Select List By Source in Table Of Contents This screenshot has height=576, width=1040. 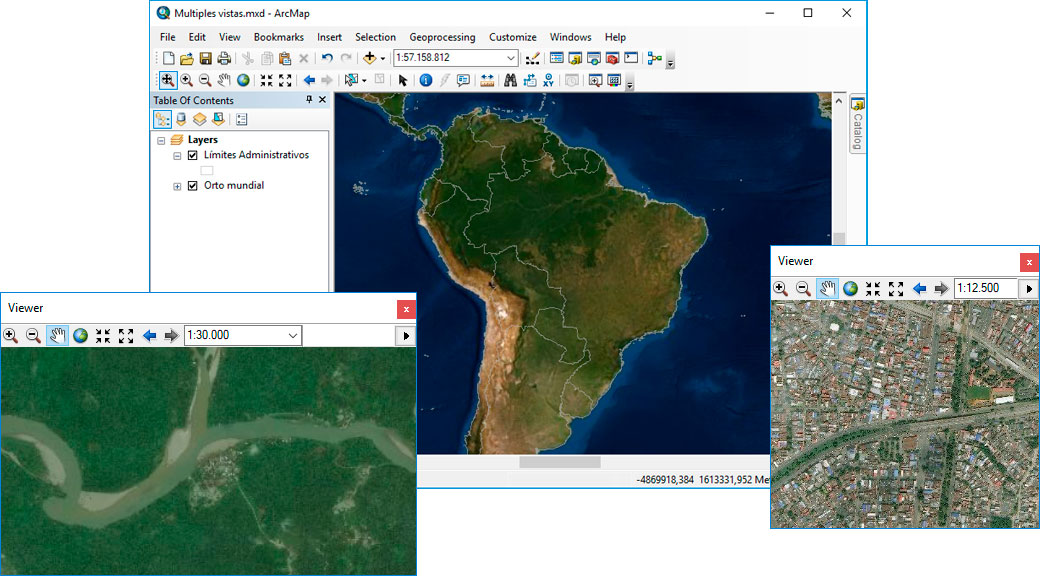click(x=180, y=119)
